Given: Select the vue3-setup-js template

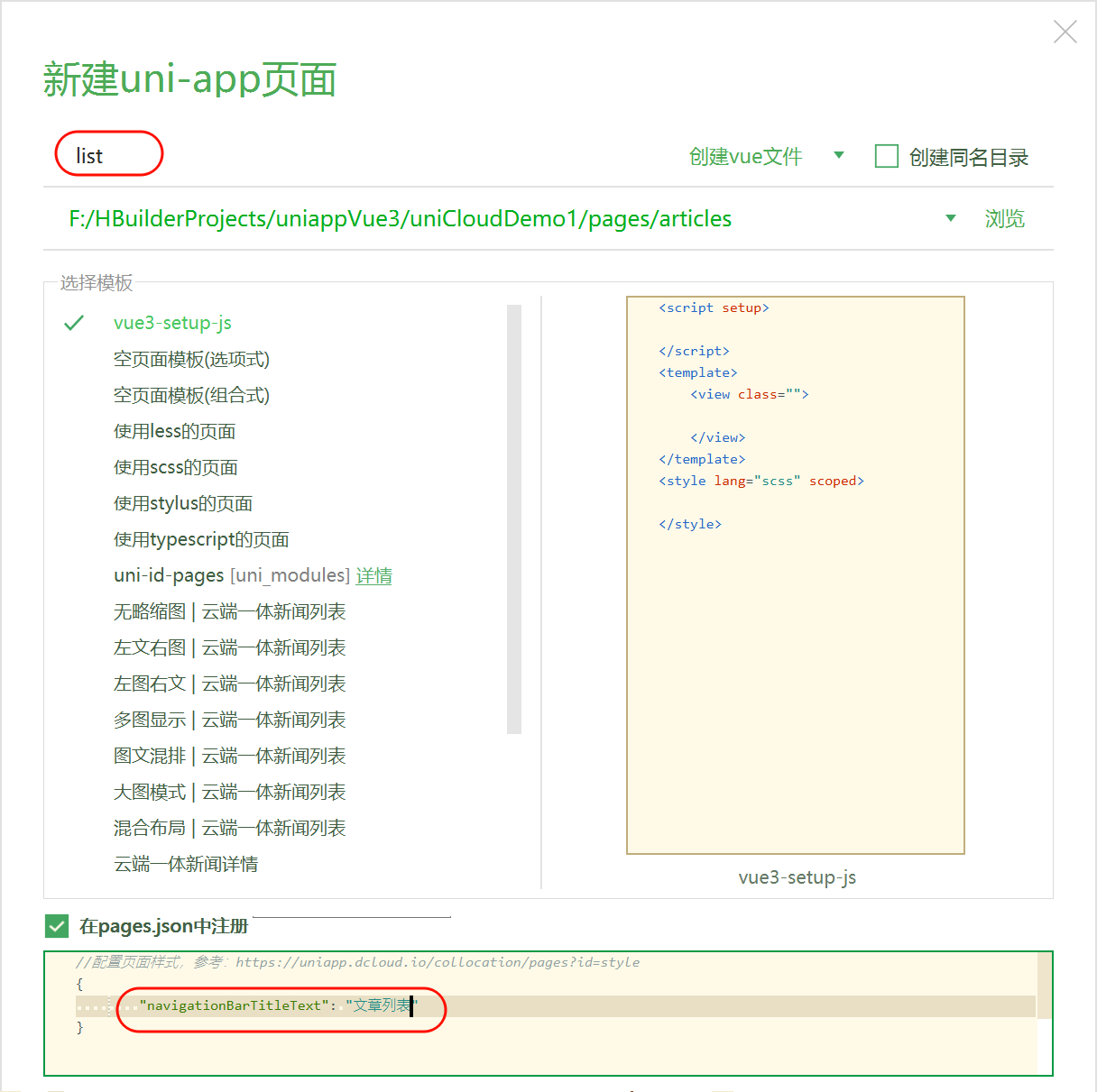Looking at the screenshot, I should [171, 323].
